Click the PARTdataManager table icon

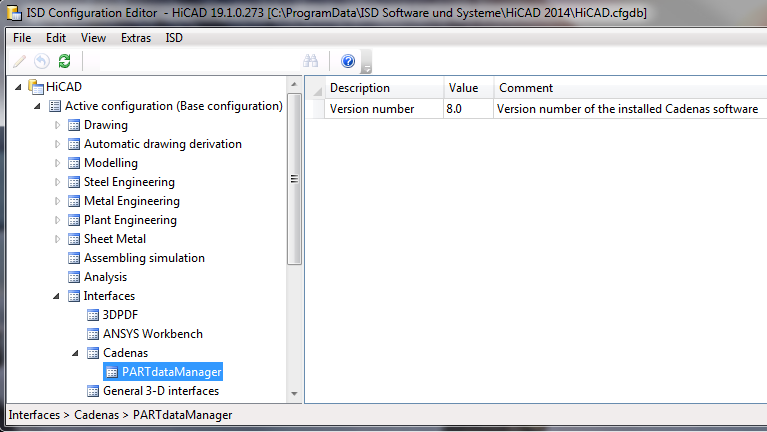click(x=112, y=372)
